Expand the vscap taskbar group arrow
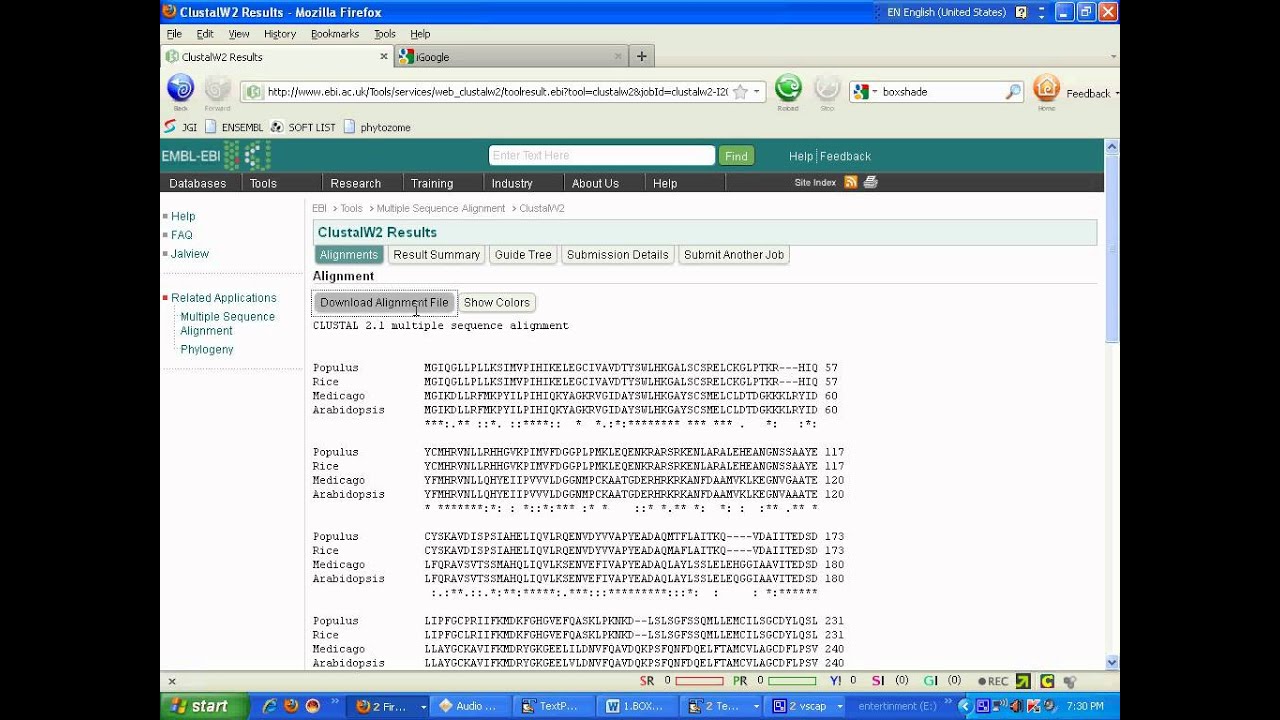The image size is (1280, 720). pyautogui.click(x=838, y=706)
